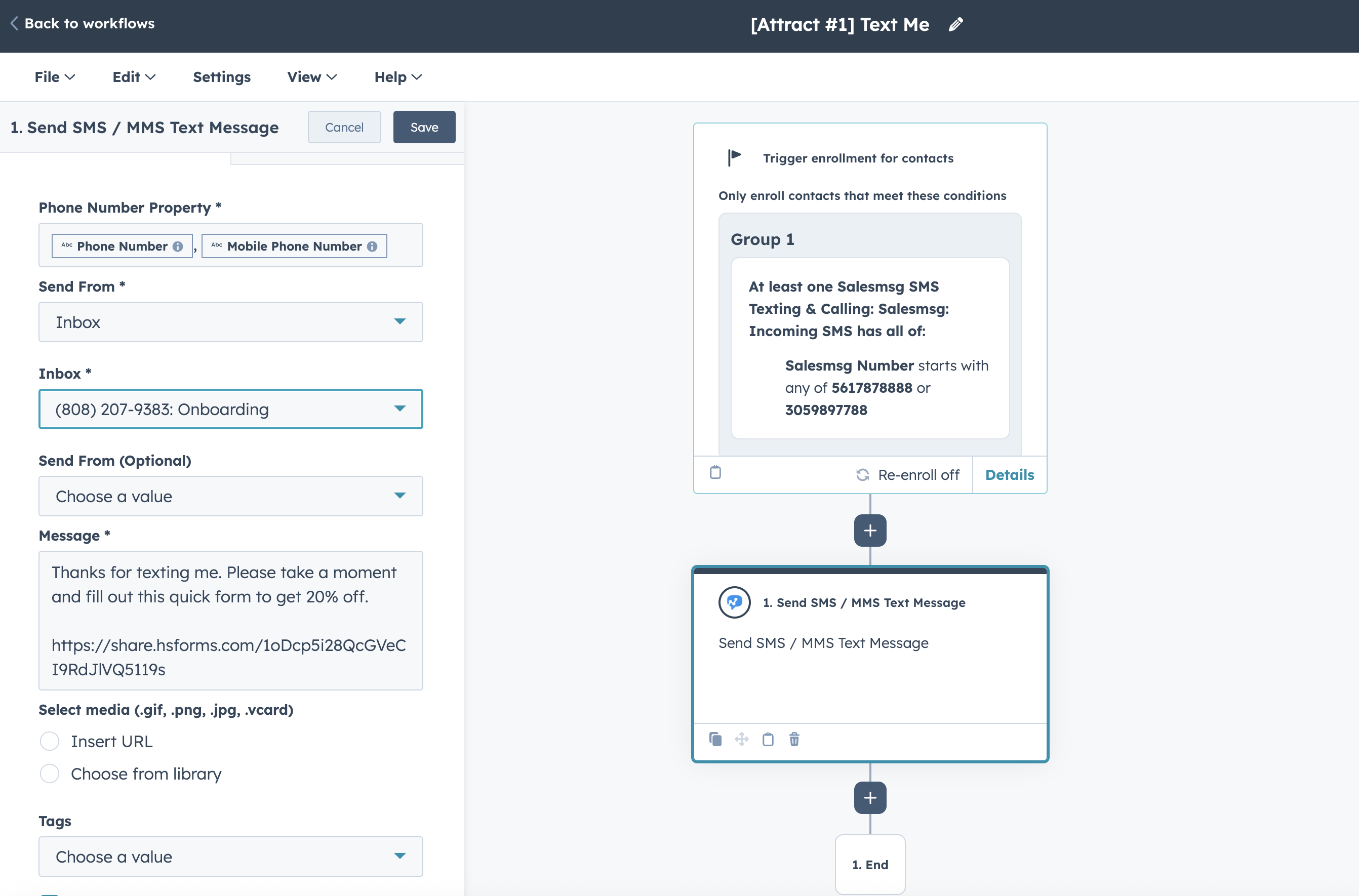Click info icon on Mobile Phone Number token
The image size is (1359, 896).
click(x=372, y=247)
